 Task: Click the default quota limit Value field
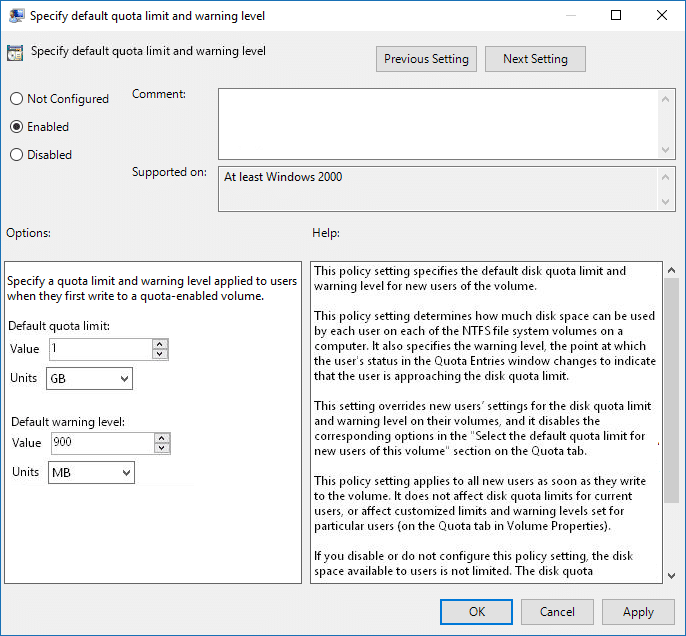[x=99, y=349]
